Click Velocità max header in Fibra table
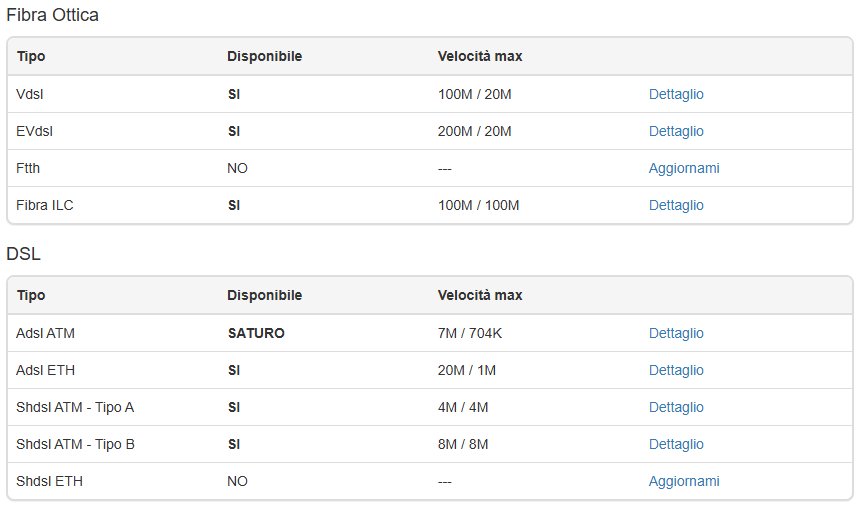The image size is (863, 513). coord(479,56)
